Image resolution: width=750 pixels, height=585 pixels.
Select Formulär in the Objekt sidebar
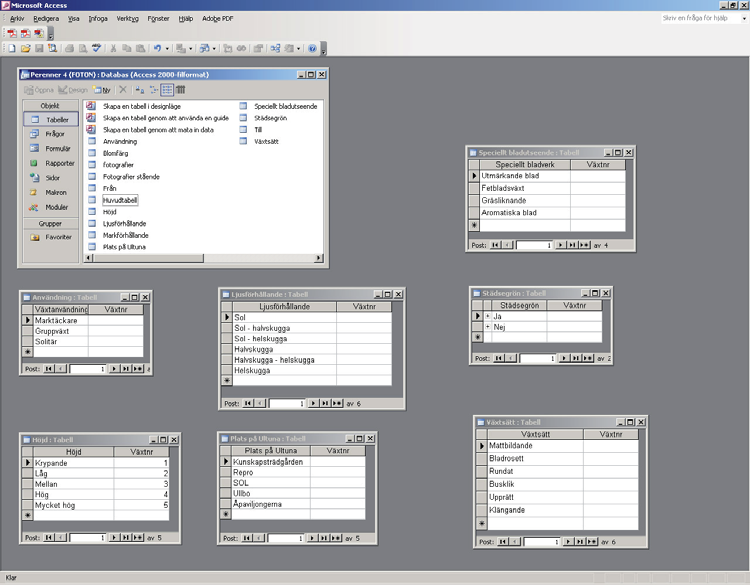click(x=50, y=148)
